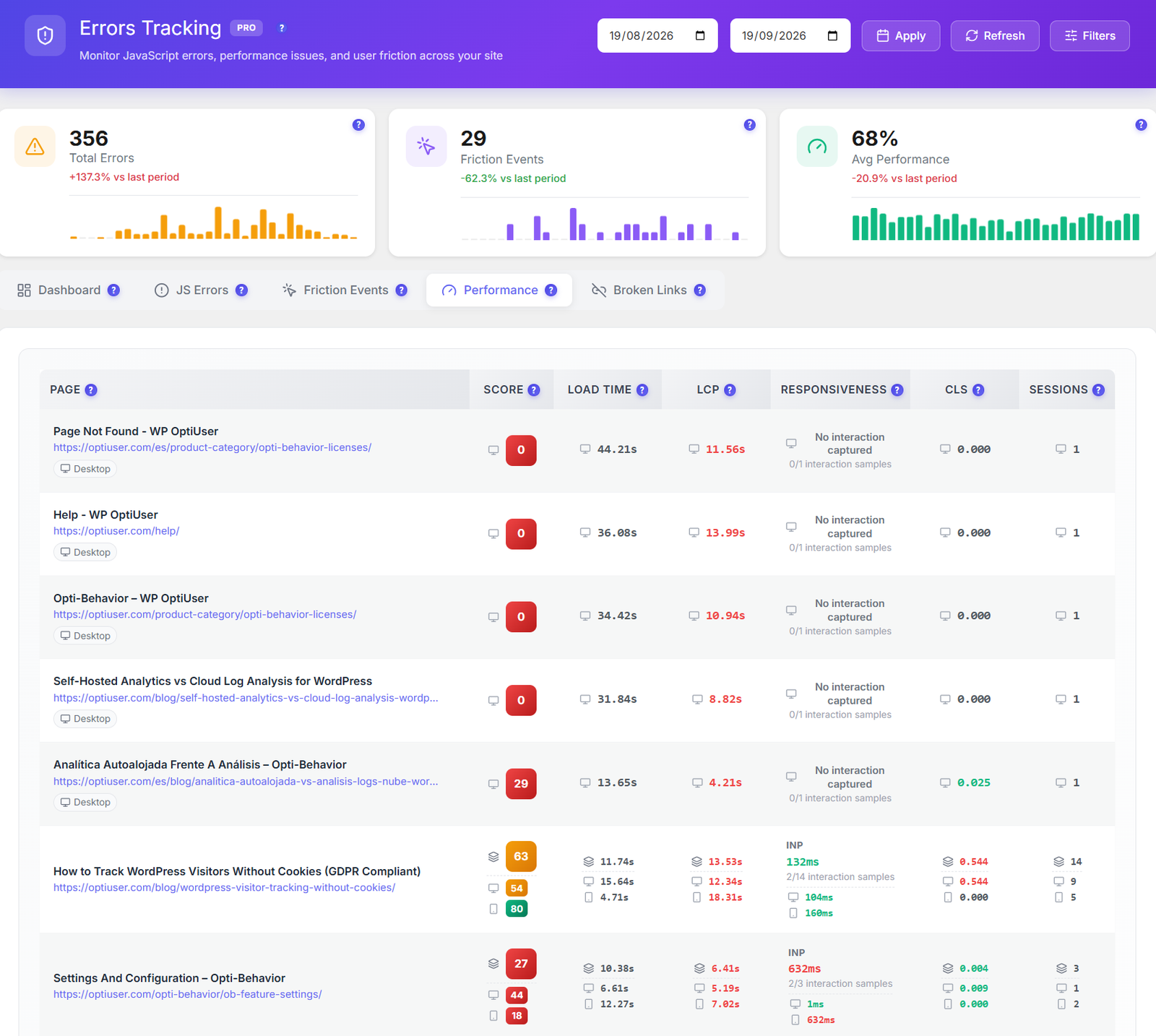
Task: Open help tooltip on Friction Events card
Action: pyautogui.click(x=750, y=125)
